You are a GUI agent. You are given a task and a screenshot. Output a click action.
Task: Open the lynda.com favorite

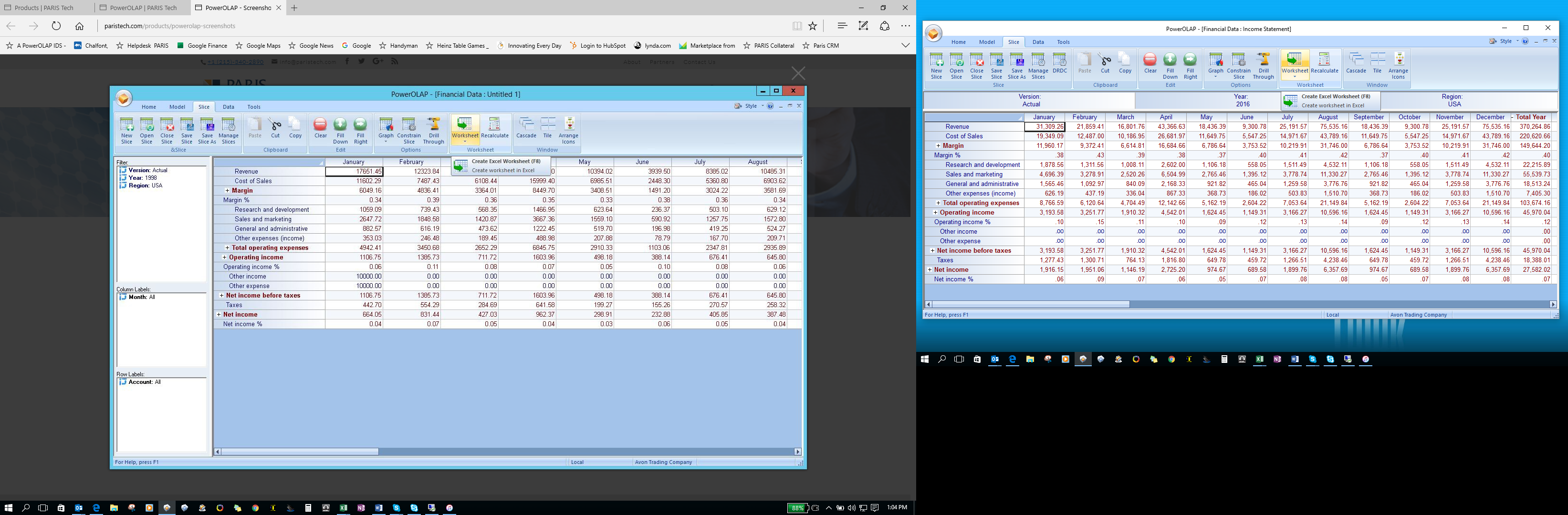(x=652, y=46)
